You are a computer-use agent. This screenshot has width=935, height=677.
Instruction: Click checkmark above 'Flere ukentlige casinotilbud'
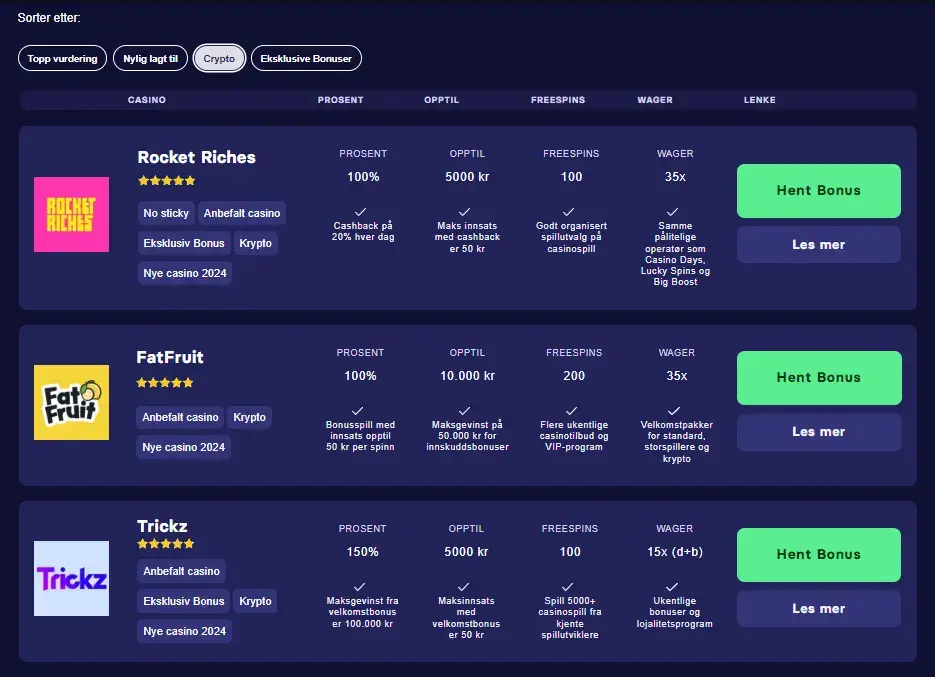(x=571, y=411)
